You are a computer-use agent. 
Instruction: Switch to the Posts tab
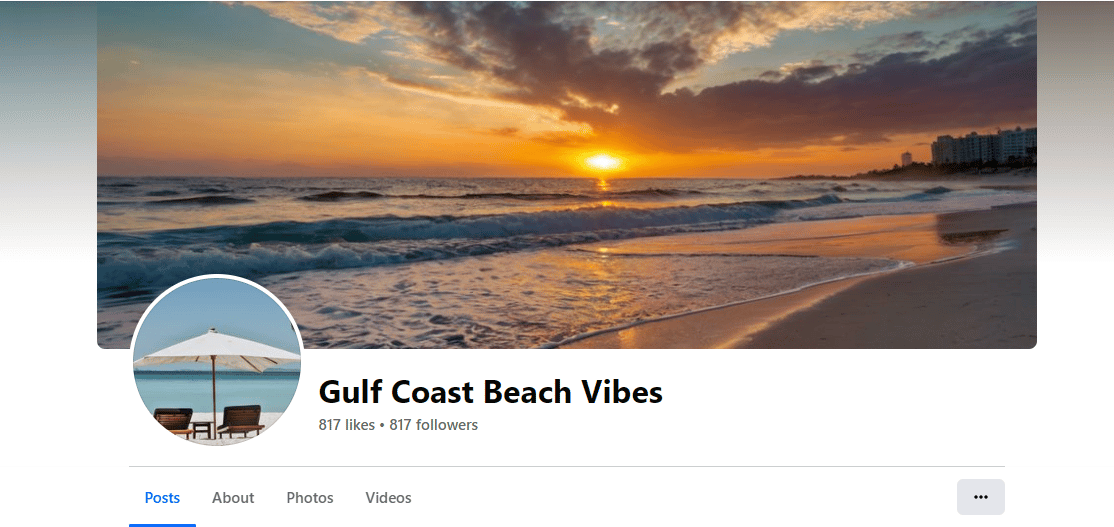pos(162,498)
